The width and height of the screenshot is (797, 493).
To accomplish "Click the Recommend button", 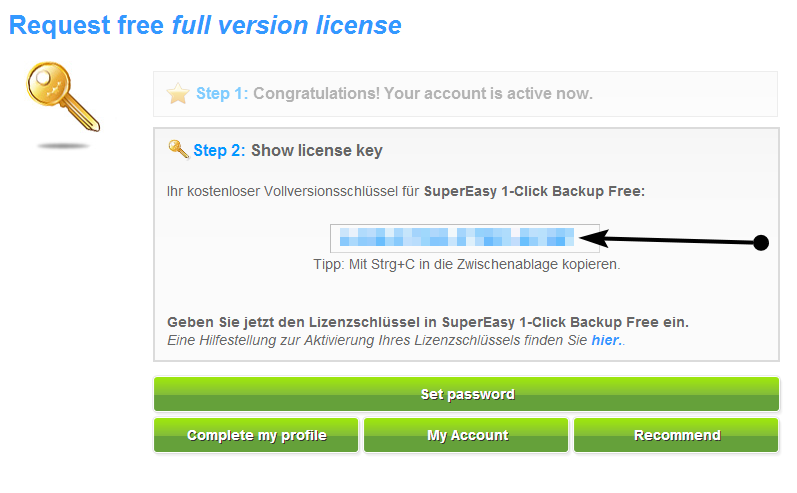I will point(677,435).
